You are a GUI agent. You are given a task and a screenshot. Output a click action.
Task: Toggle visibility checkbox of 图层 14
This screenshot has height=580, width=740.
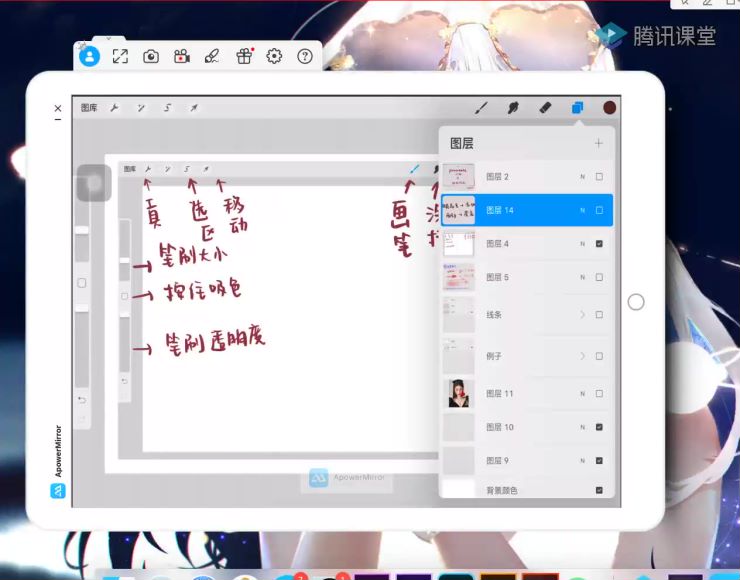599,210
